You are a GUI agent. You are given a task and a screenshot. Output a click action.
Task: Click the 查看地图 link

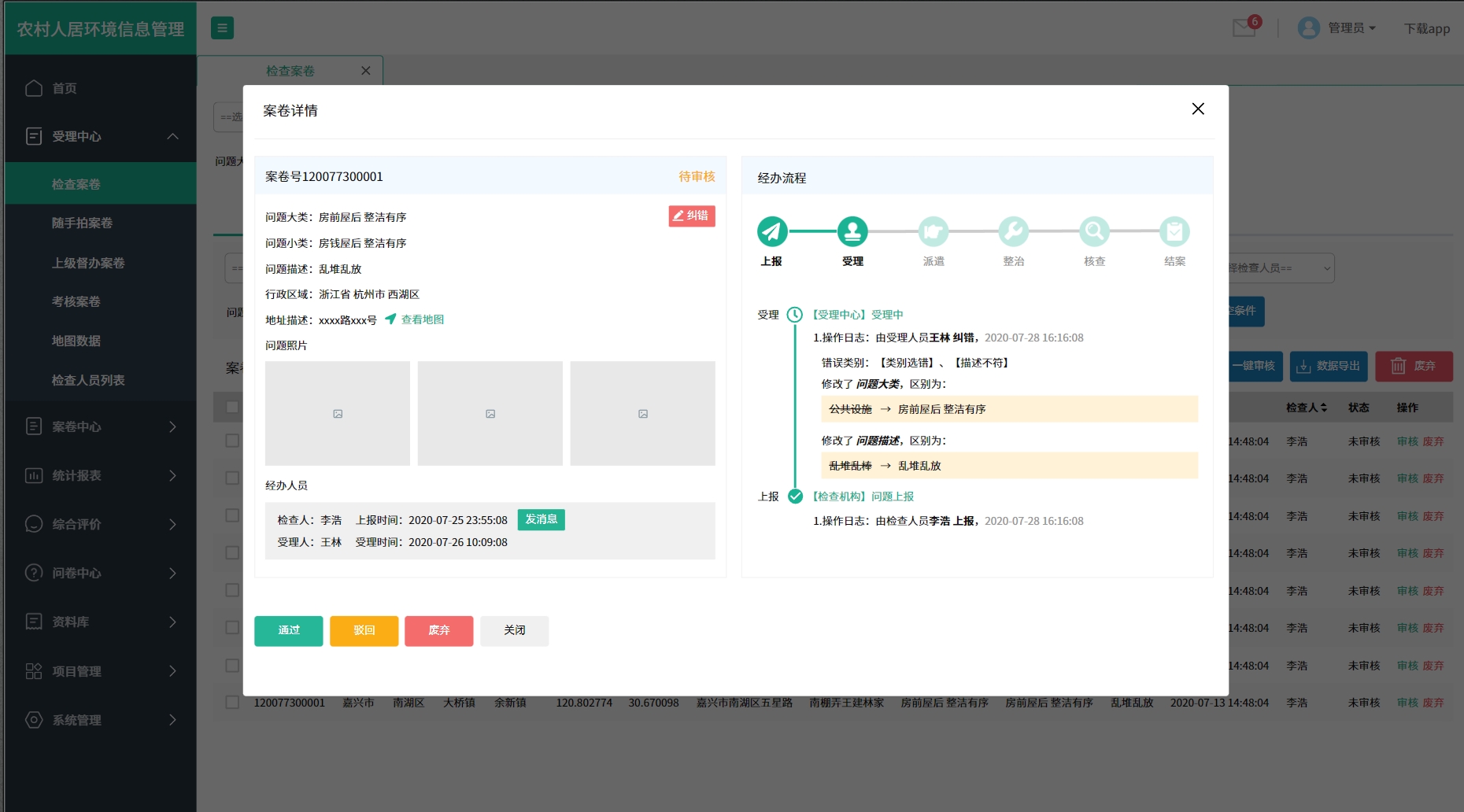[x=423, y=319]
